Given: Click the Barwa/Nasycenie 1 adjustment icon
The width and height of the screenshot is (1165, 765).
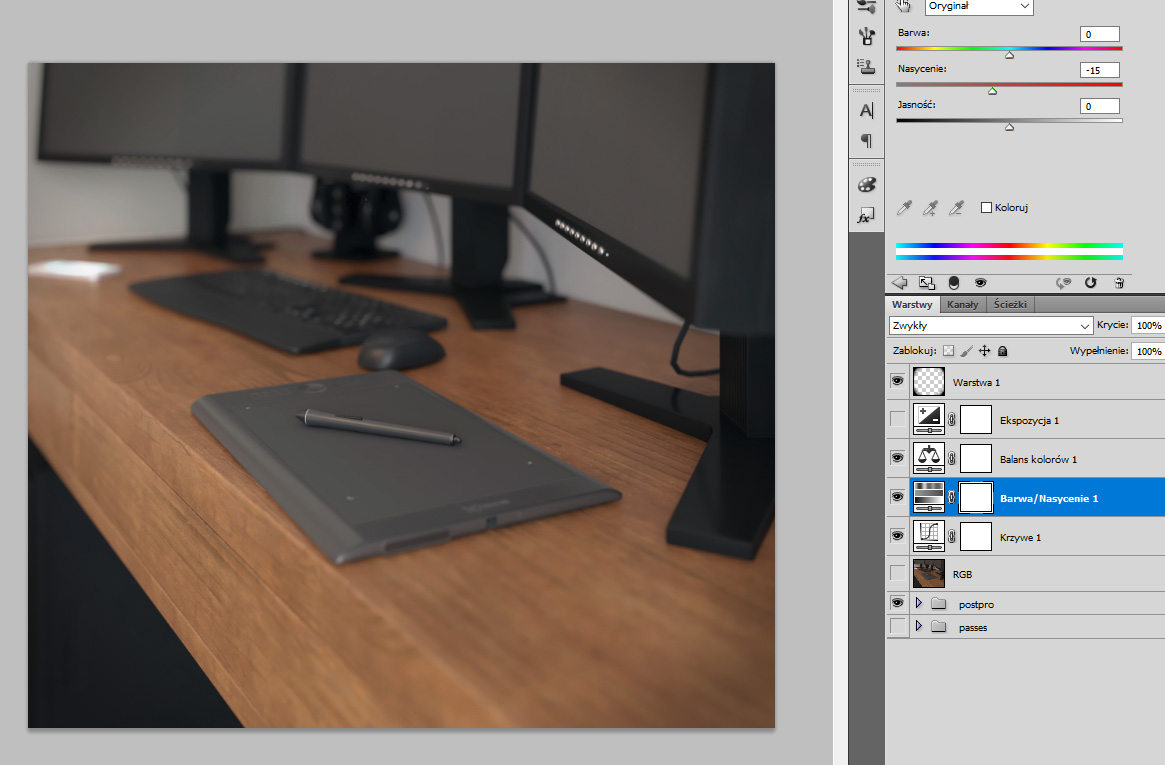Looking at the screenshot, I should point(929,497).
